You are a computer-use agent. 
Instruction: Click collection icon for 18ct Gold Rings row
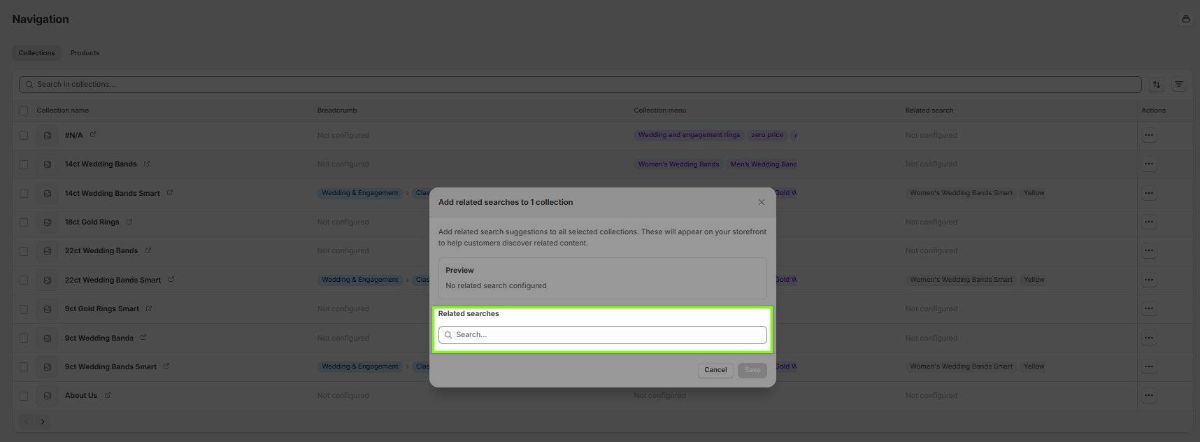click(x=47, y=222)
